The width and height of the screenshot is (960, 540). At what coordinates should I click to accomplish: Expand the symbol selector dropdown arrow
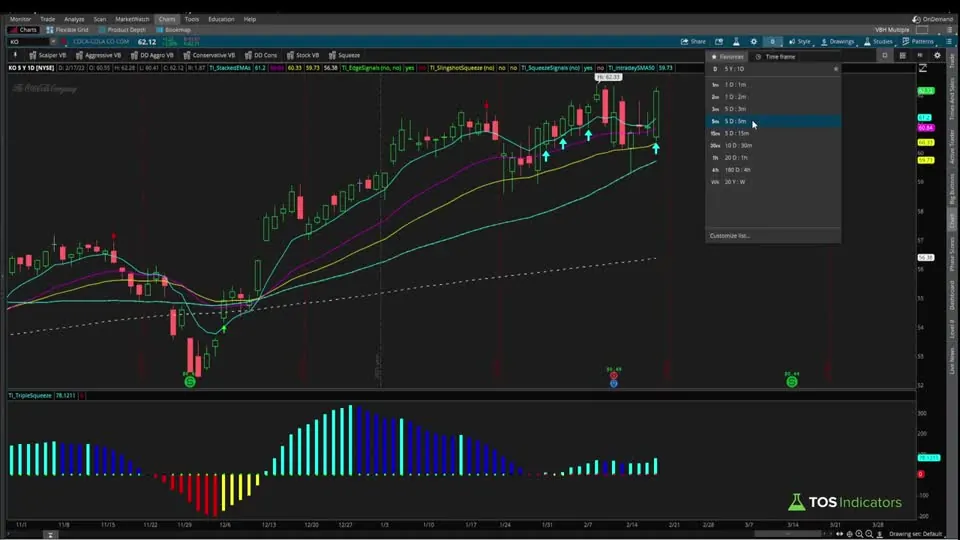coord(53,42)
